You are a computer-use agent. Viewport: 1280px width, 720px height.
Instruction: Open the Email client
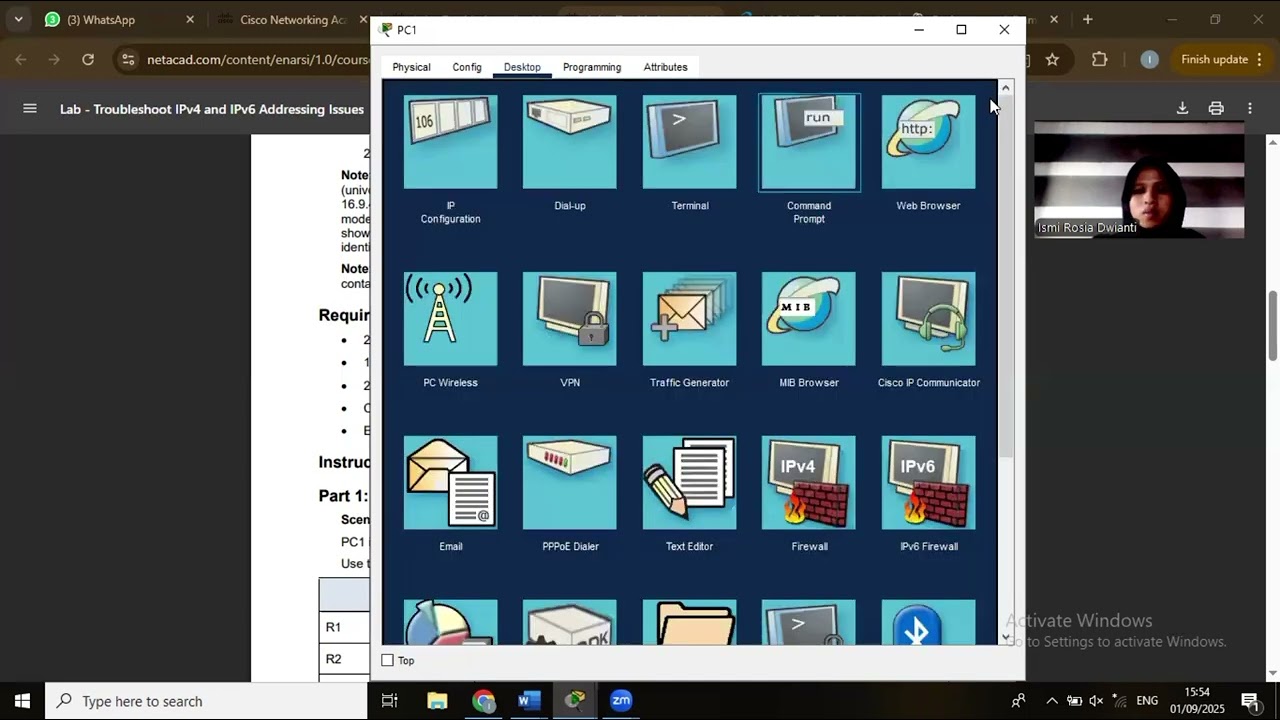point(450,483)
